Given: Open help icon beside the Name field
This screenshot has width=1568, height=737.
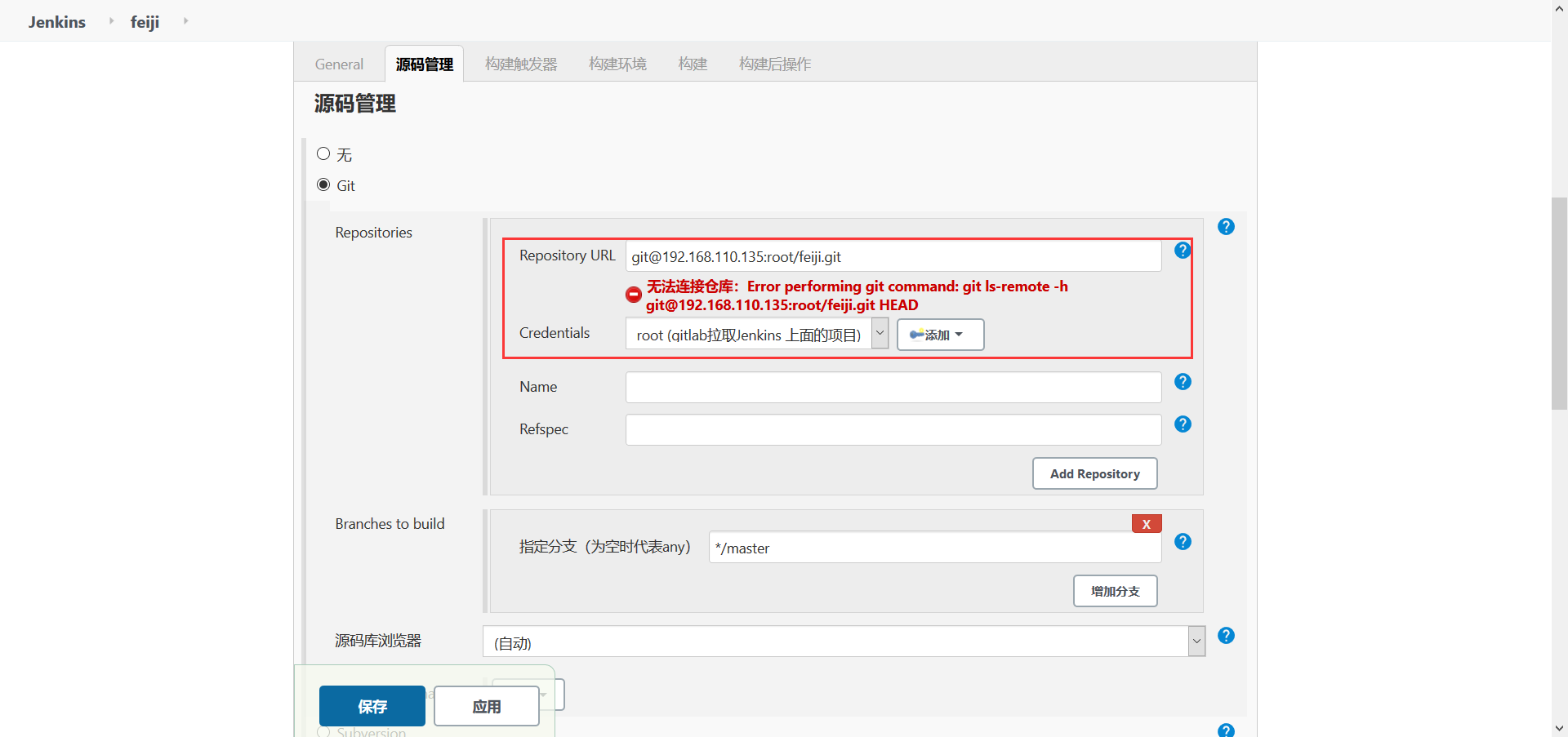Looking at the screenshot, I should click(1183, 382).
